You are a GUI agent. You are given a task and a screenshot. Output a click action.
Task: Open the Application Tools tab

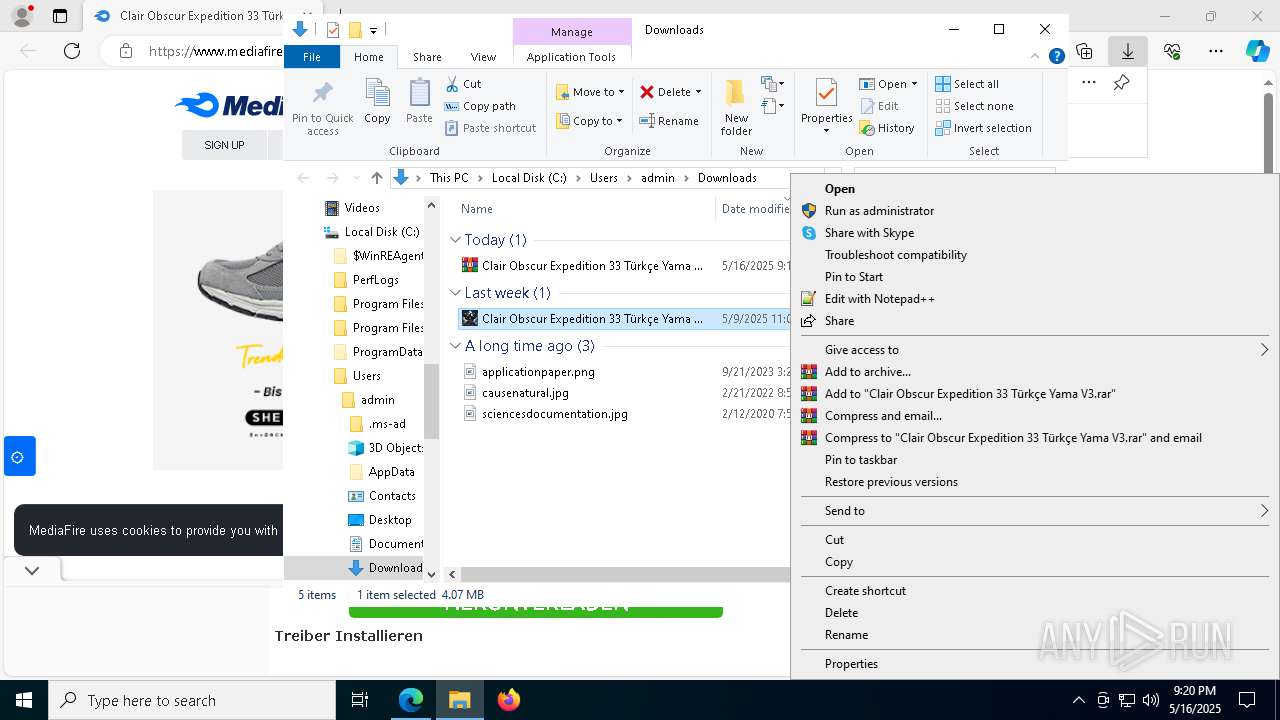571,57
